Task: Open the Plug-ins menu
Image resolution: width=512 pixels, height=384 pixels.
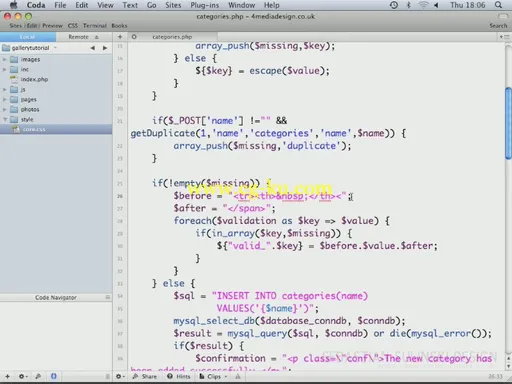Action: 205,5
